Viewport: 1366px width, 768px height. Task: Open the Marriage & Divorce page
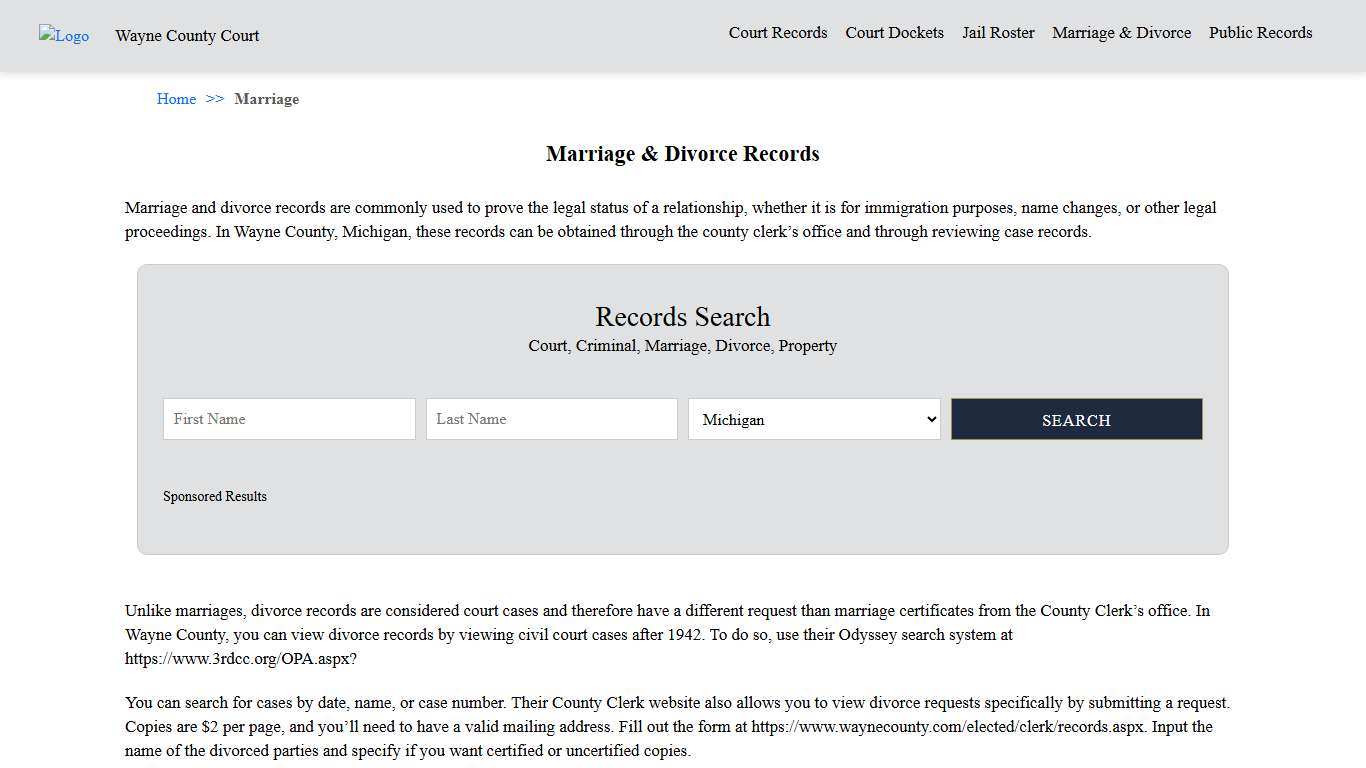tap(1121, 33)
